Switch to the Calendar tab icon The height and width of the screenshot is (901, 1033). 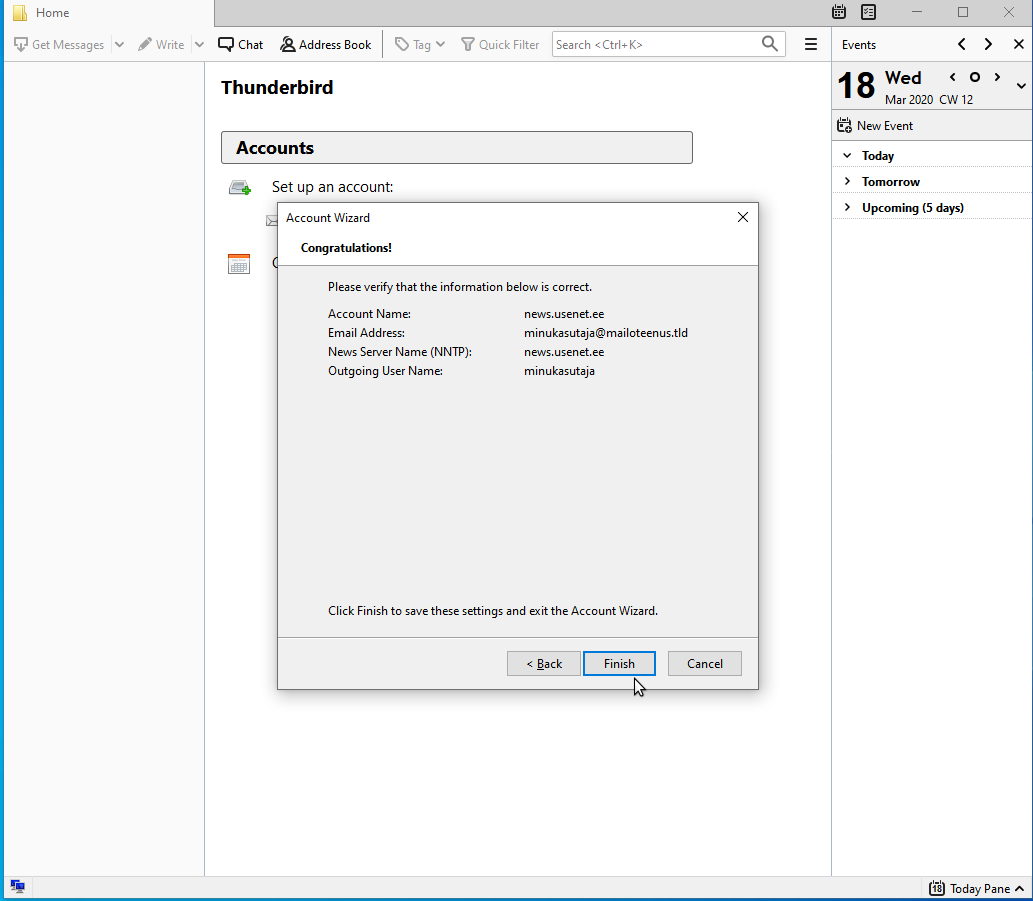840,12
